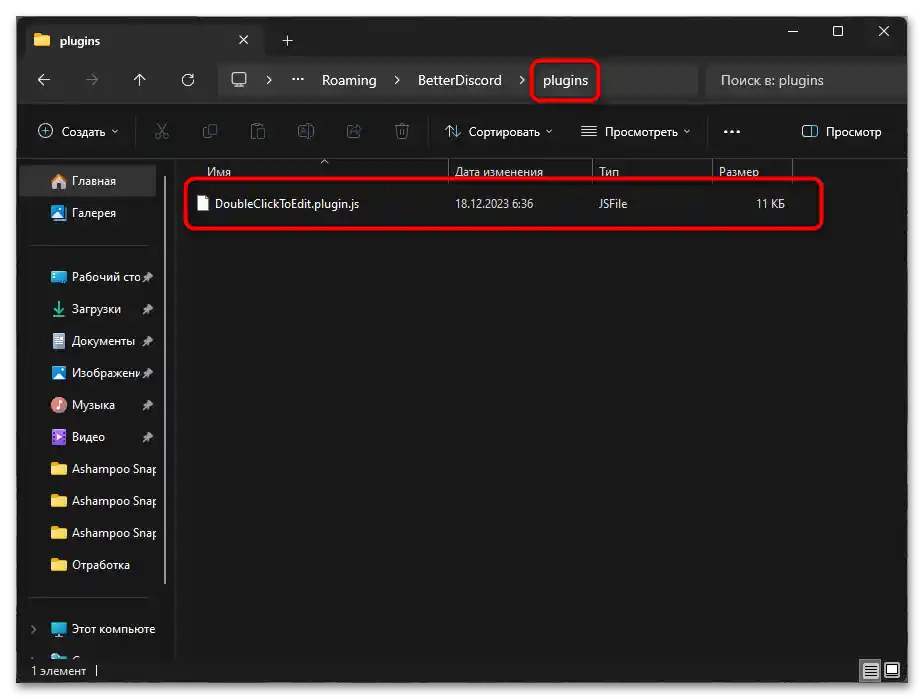Click the navigation pane scrollbar
Viewport: 924px width, 699px height.
click(166, 380)
